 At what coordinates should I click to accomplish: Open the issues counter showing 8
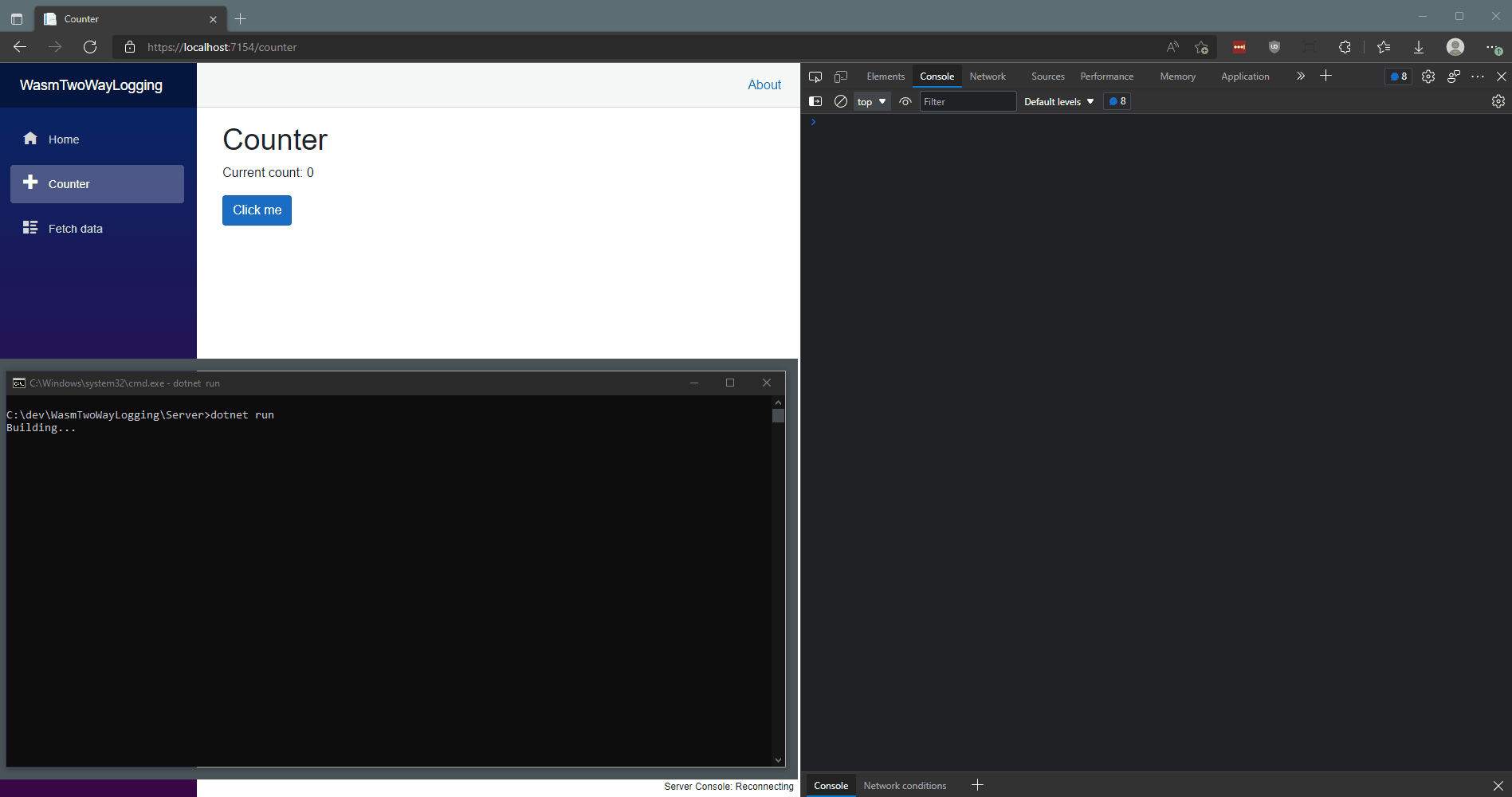click(x=1398, y=76)
